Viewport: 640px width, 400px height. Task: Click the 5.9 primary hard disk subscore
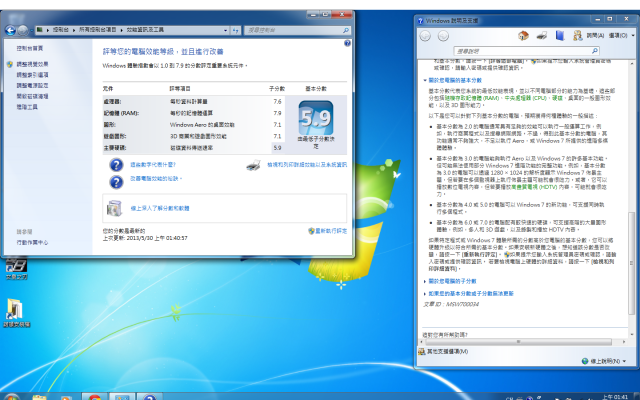coord(278,148)
